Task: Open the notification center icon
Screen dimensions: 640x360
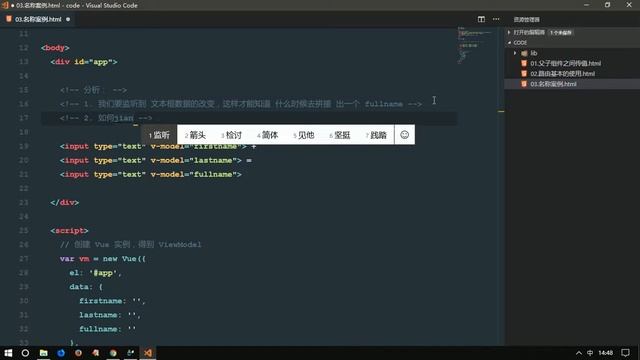Action: [625, 353]
